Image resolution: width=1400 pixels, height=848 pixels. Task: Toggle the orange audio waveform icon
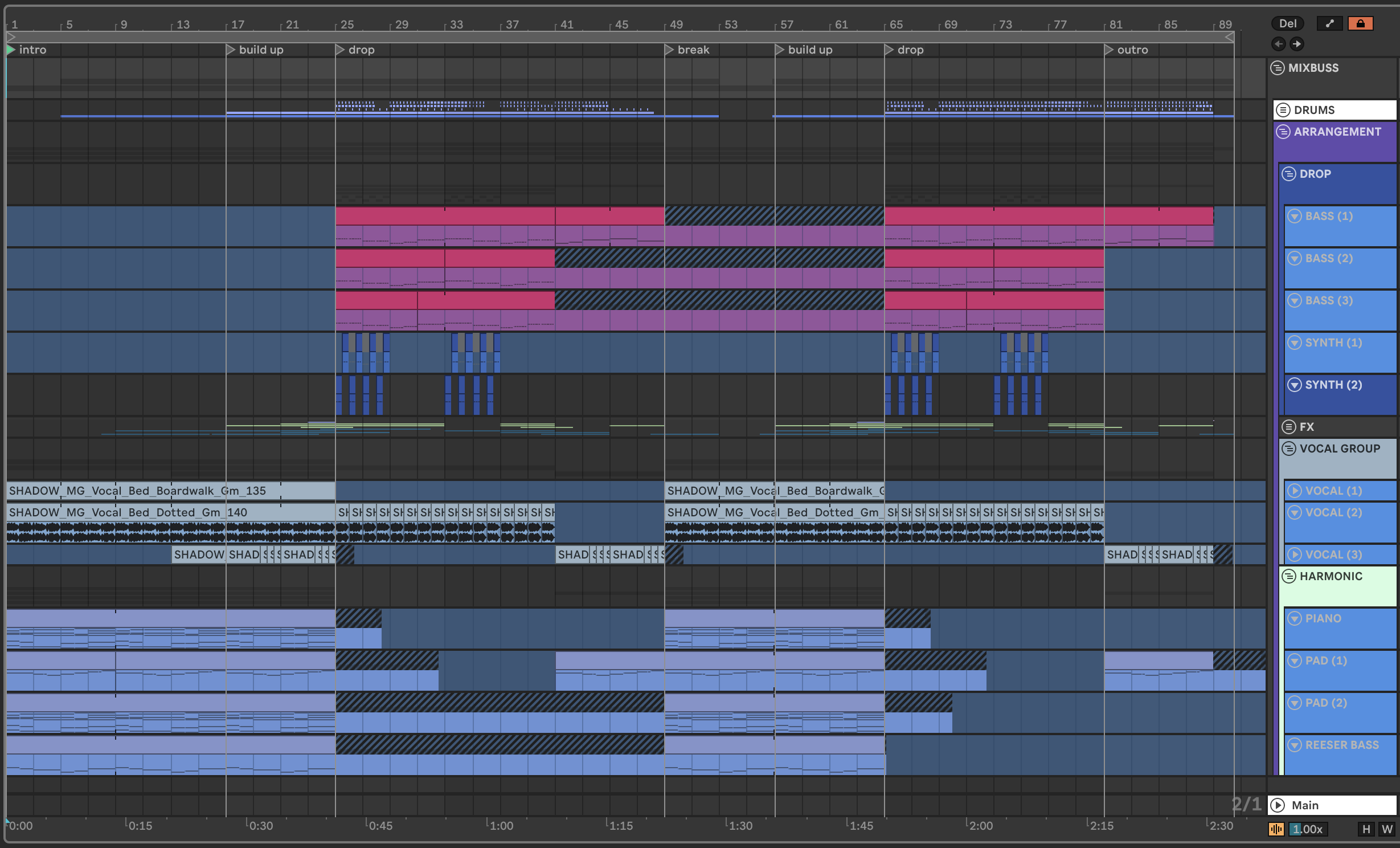pyautogui.click(x=1276, y=829)
